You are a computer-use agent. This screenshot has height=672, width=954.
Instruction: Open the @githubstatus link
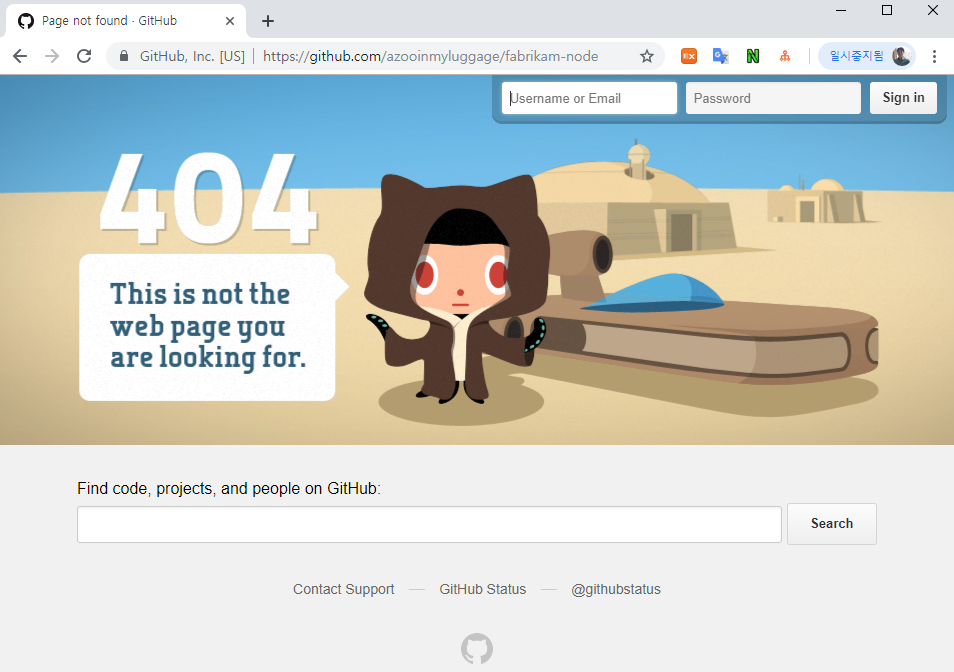[616, 589]
